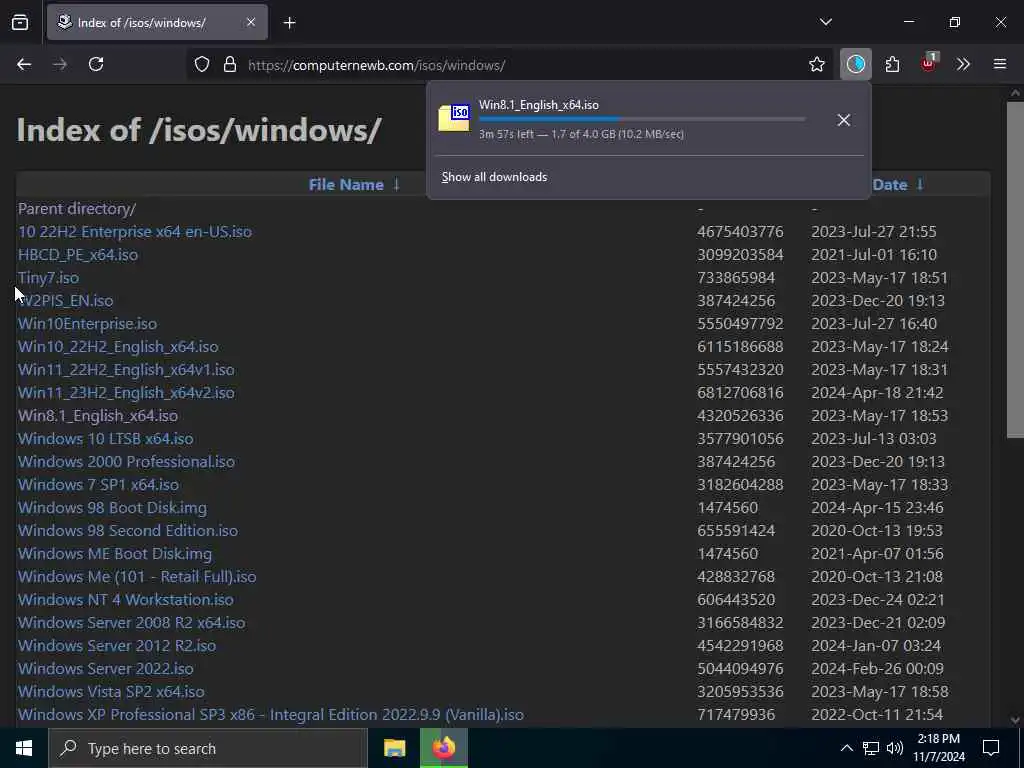1024x768 pixels.
Task: Cancel the Win8.1 ISO download
Action: pyautogui.click(x=844, y=120)
